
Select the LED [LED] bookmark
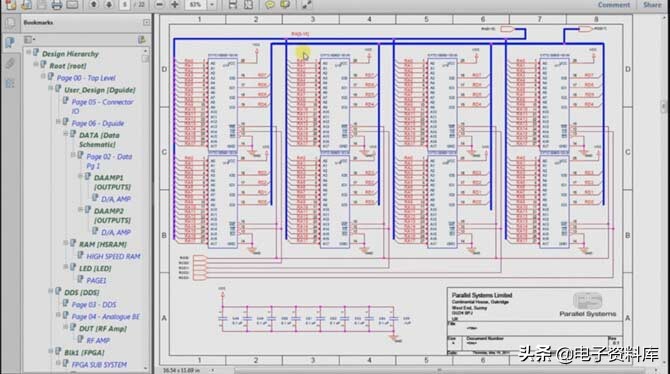95,268
